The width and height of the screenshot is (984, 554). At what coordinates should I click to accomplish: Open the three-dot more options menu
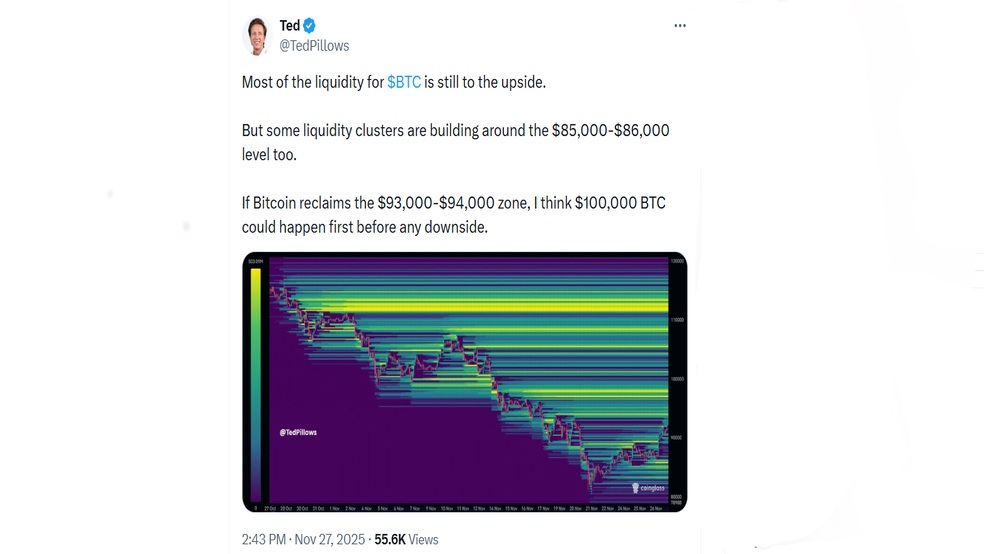pyautogui.click(x=680, y=26)
